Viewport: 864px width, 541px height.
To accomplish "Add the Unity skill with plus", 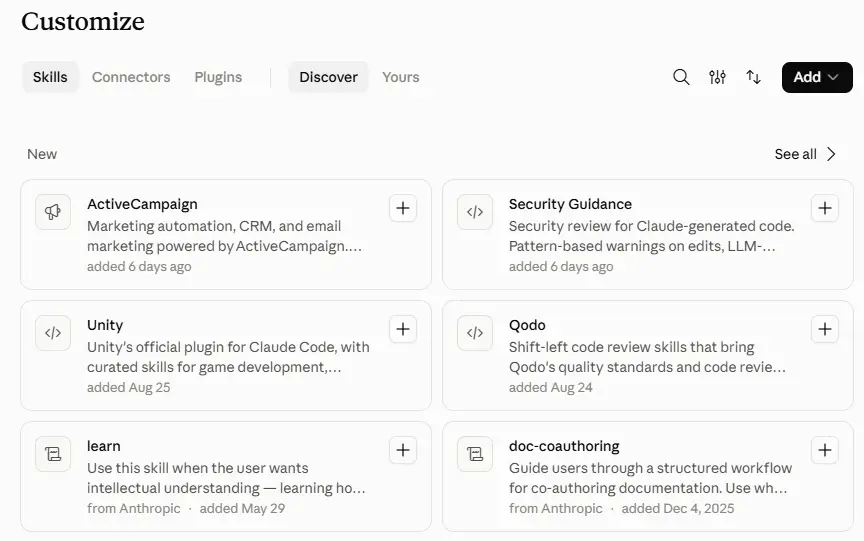I will tap(403, 329).
